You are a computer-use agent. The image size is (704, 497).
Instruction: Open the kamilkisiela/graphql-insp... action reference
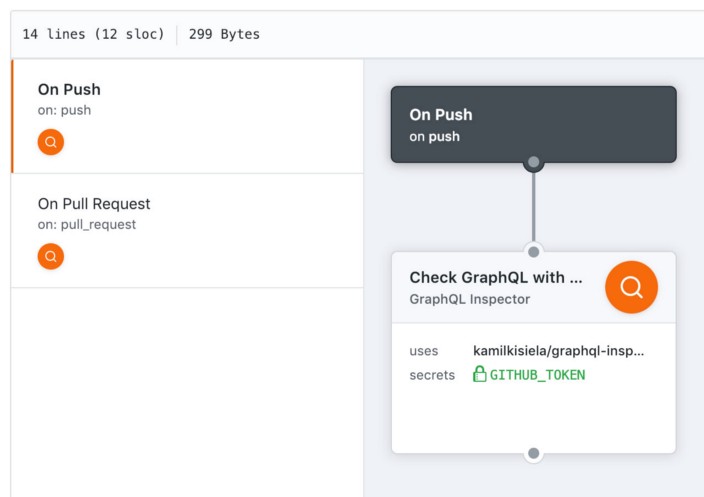point(559,351)
